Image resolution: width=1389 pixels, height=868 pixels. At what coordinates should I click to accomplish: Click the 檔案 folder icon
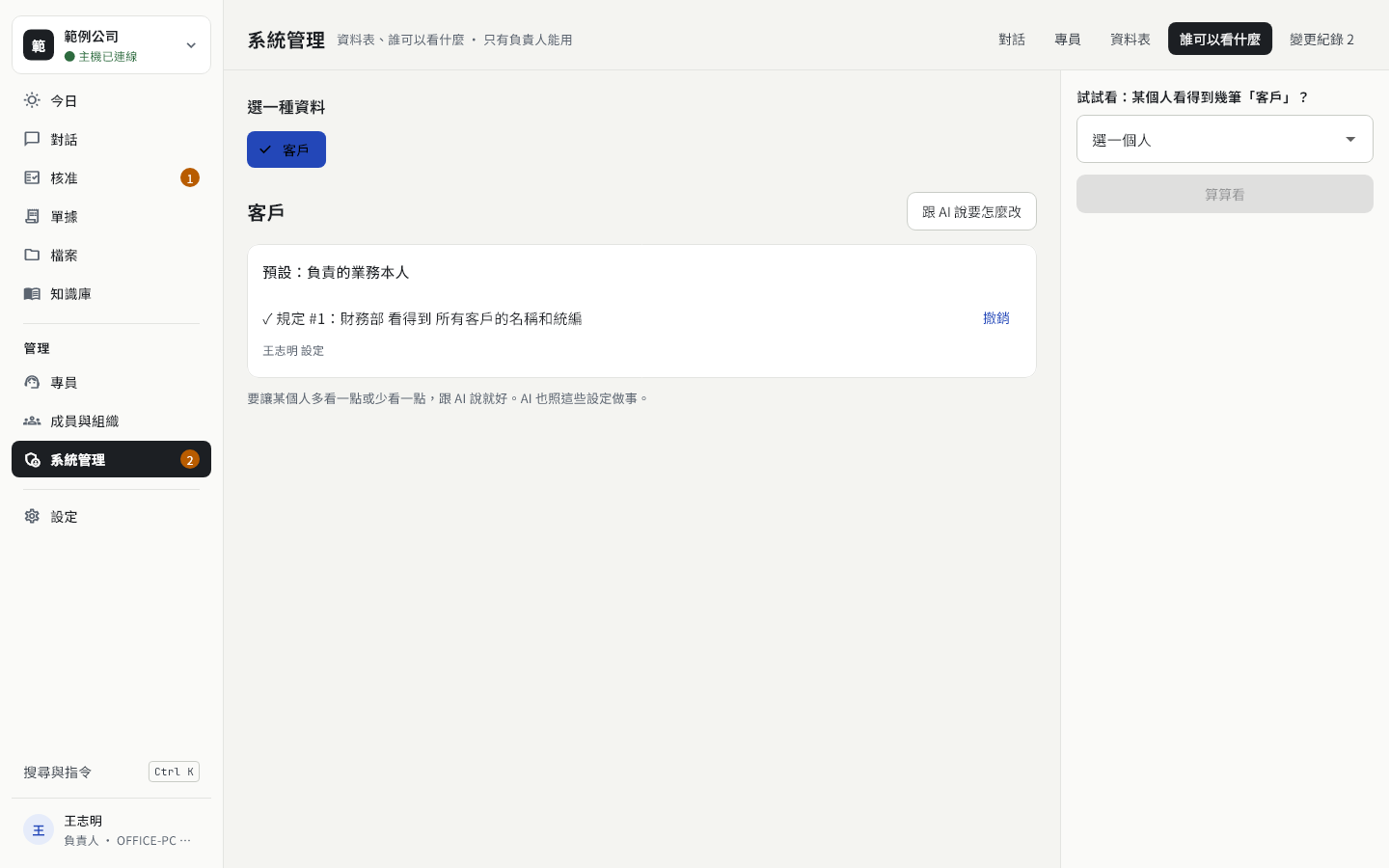click(x=32, y=255)
